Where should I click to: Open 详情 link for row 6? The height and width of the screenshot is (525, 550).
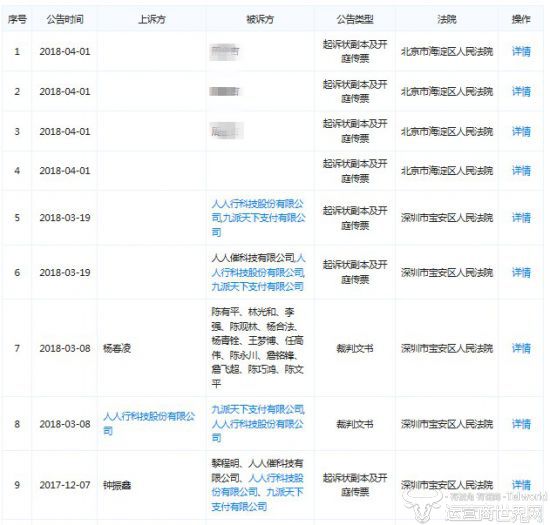[x=521, y=272]
